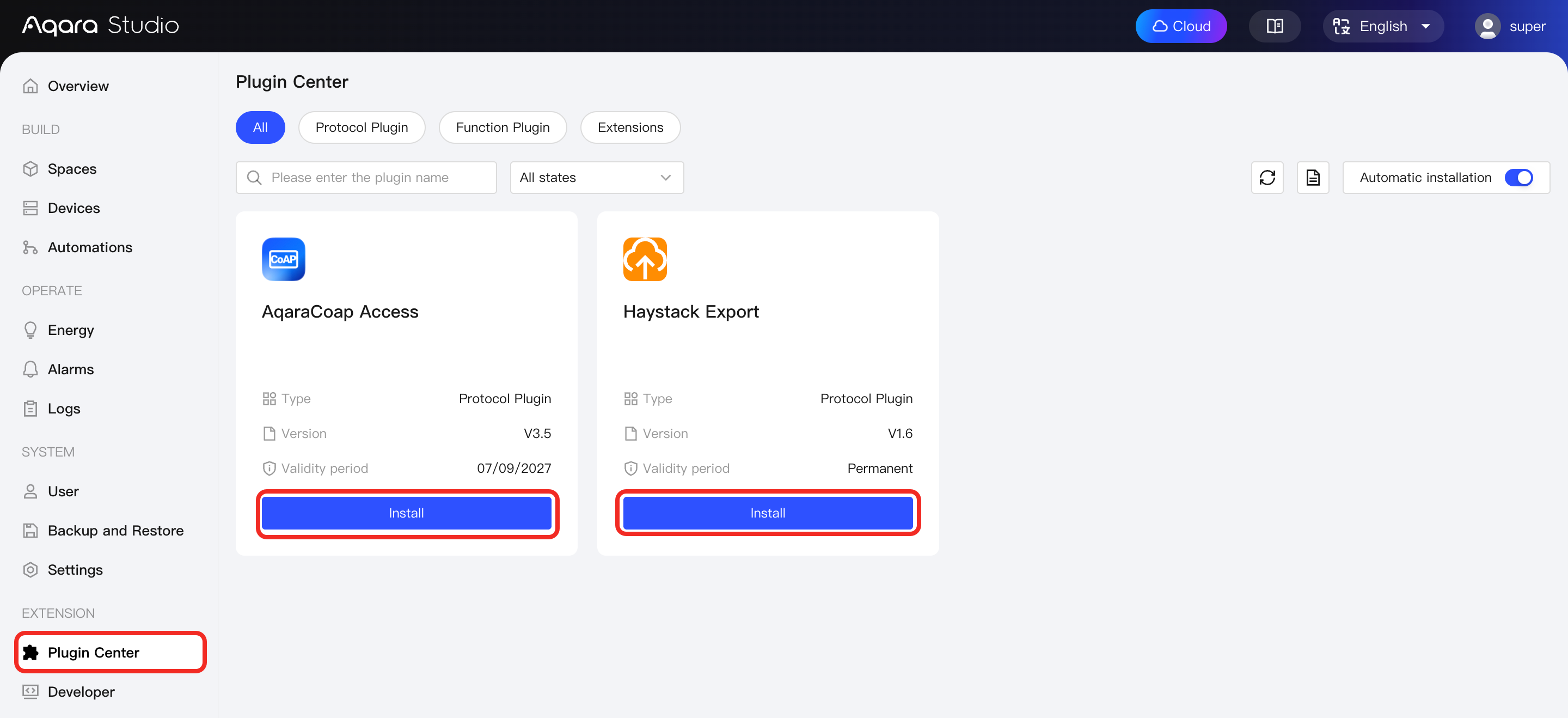Click the Haystack Export plugin title
This screenshot has height=718, width=1568.
691,311
